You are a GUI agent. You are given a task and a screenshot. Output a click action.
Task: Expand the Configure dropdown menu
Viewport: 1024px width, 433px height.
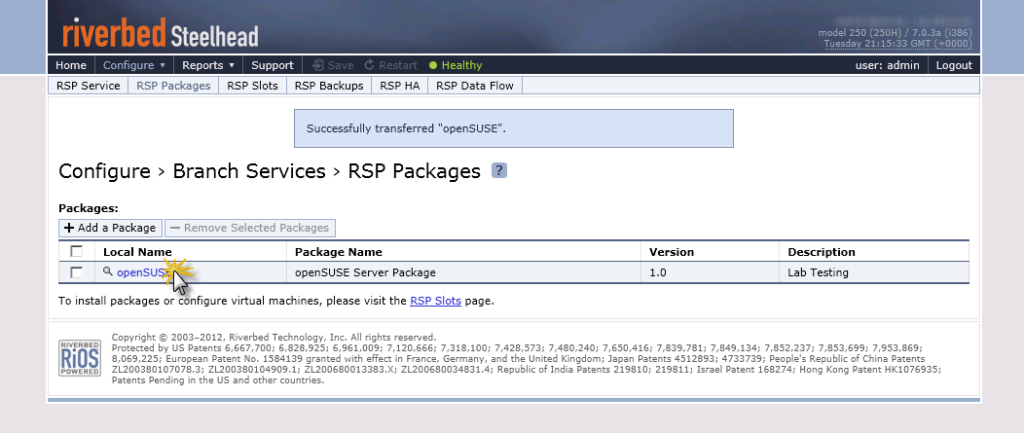tap(135, 65)
